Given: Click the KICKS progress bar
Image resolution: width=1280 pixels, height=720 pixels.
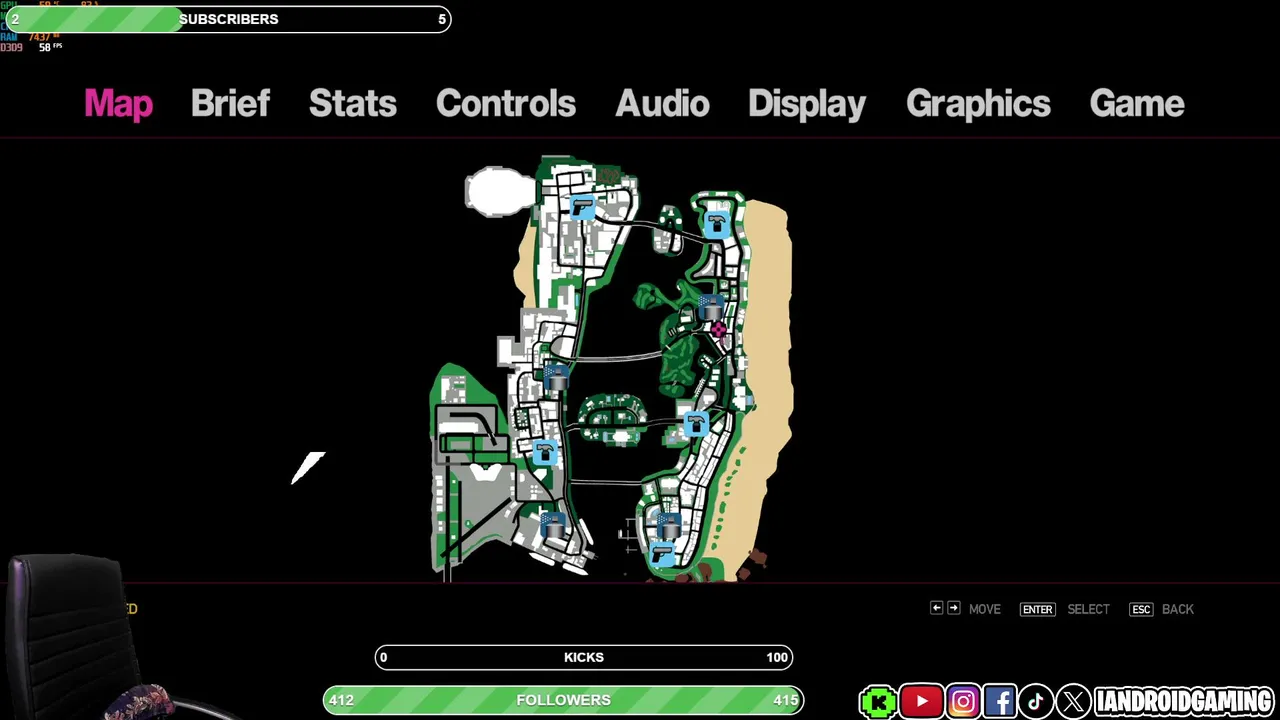Looking at the screenshot, I should coord(584,657).
